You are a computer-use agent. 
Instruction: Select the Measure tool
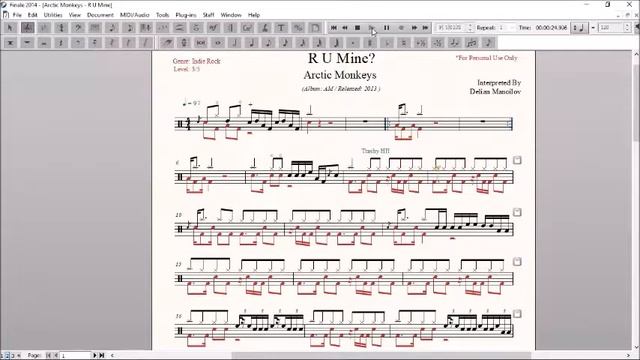[95, 28]
